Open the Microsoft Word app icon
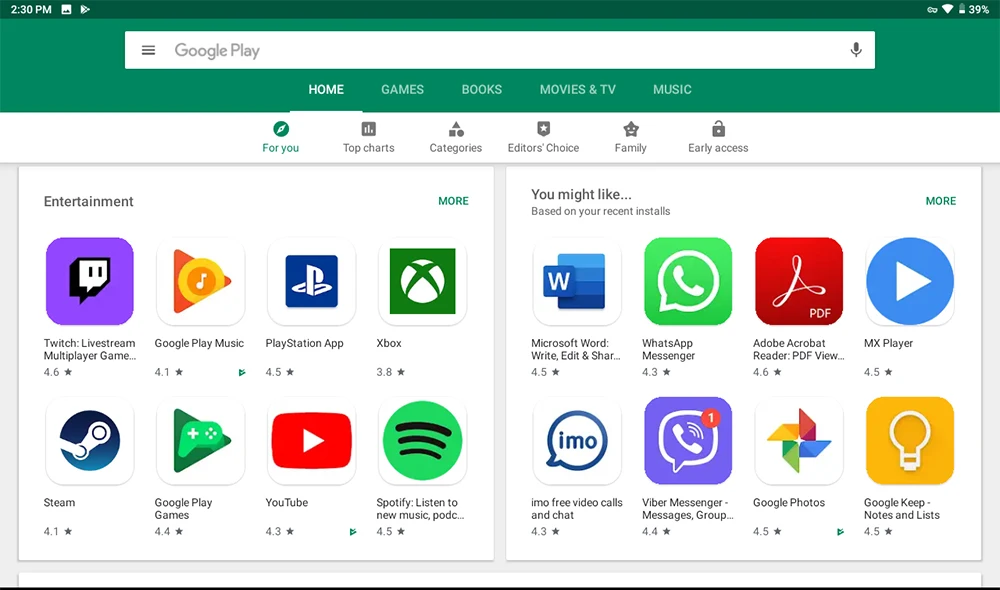 pos(577,281)
